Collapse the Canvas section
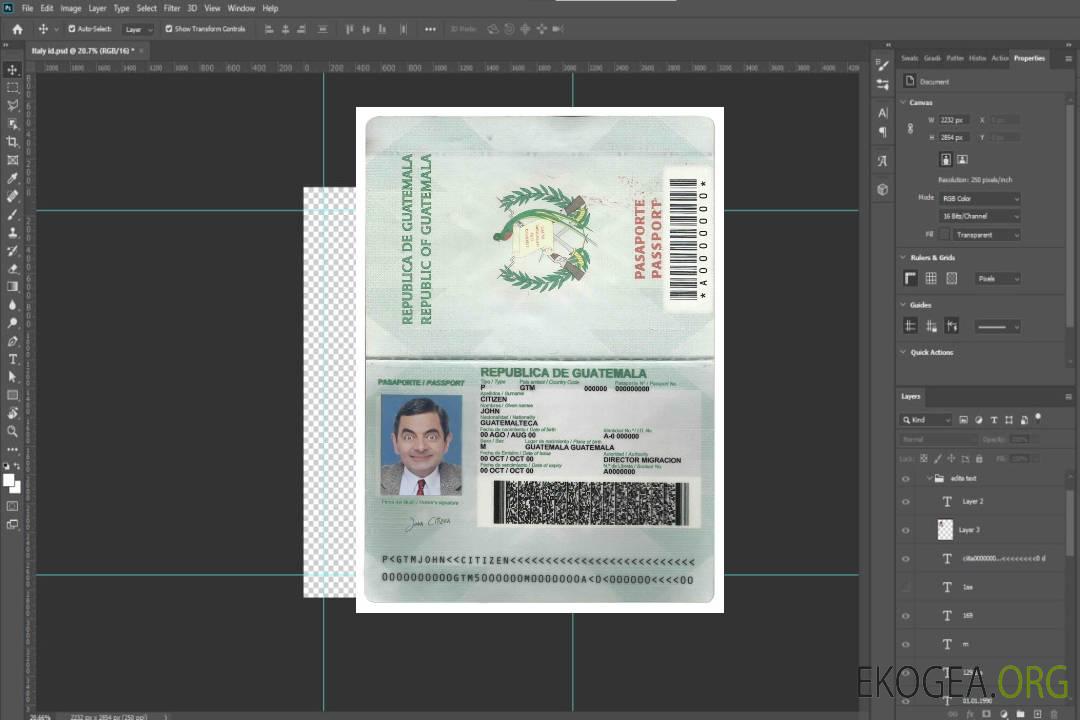Image resolution: width=1080 pixels, height=720 pixels. coord(903,103)
